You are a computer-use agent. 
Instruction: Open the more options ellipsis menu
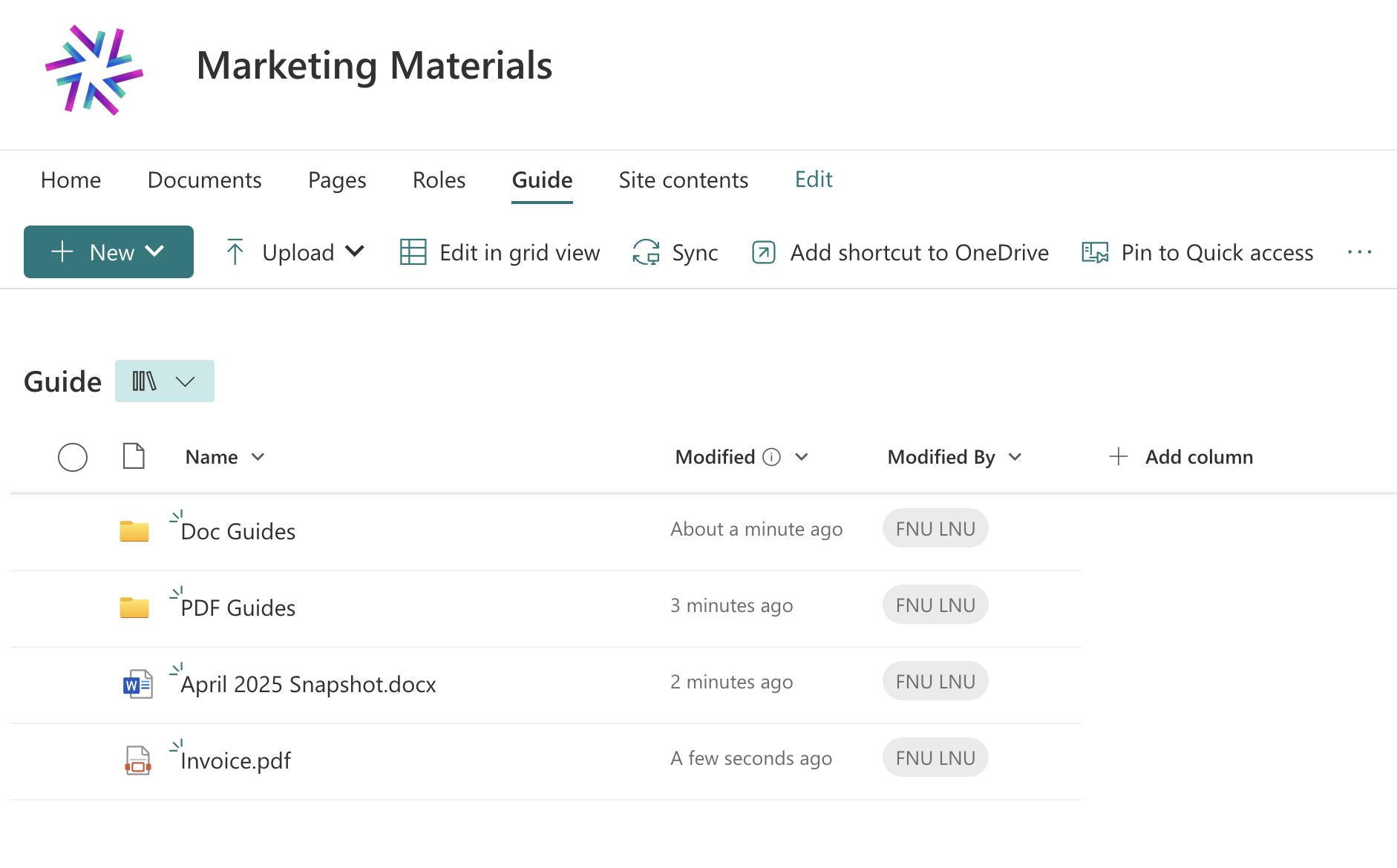point(1359,252)
